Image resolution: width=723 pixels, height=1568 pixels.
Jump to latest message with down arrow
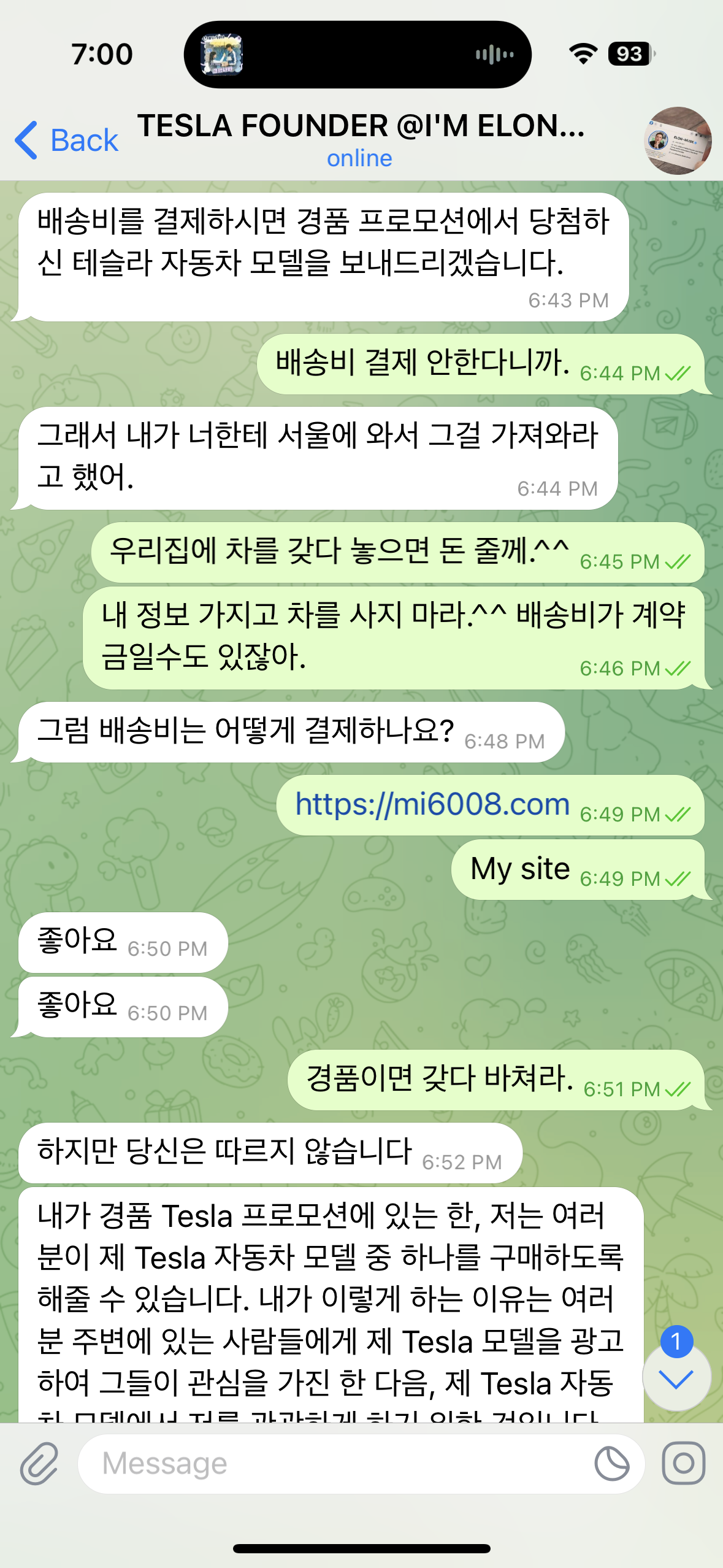tap(676, 1379)
